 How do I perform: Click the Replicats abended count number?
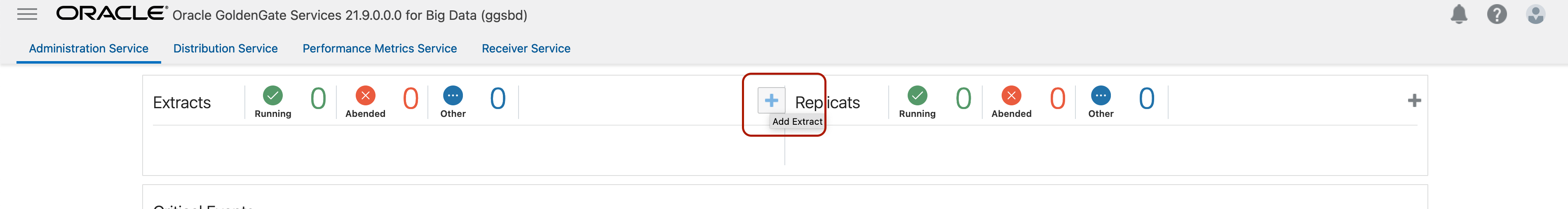1057,99
